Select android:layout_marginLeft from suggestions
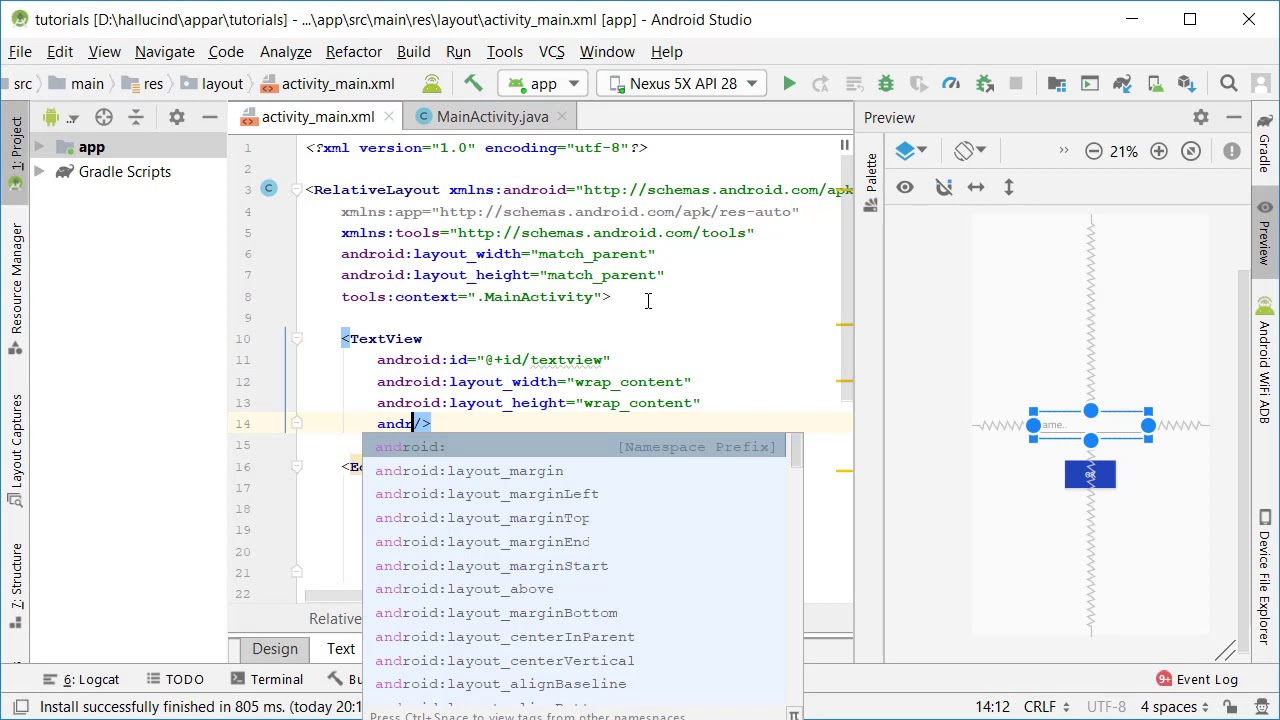Viewport: 1280px width, 720px height. (576, 494)
